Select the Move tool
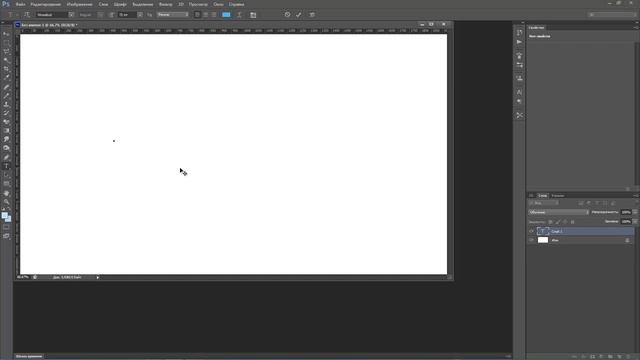This screenshot has width=640, height=360. (6, 34)
